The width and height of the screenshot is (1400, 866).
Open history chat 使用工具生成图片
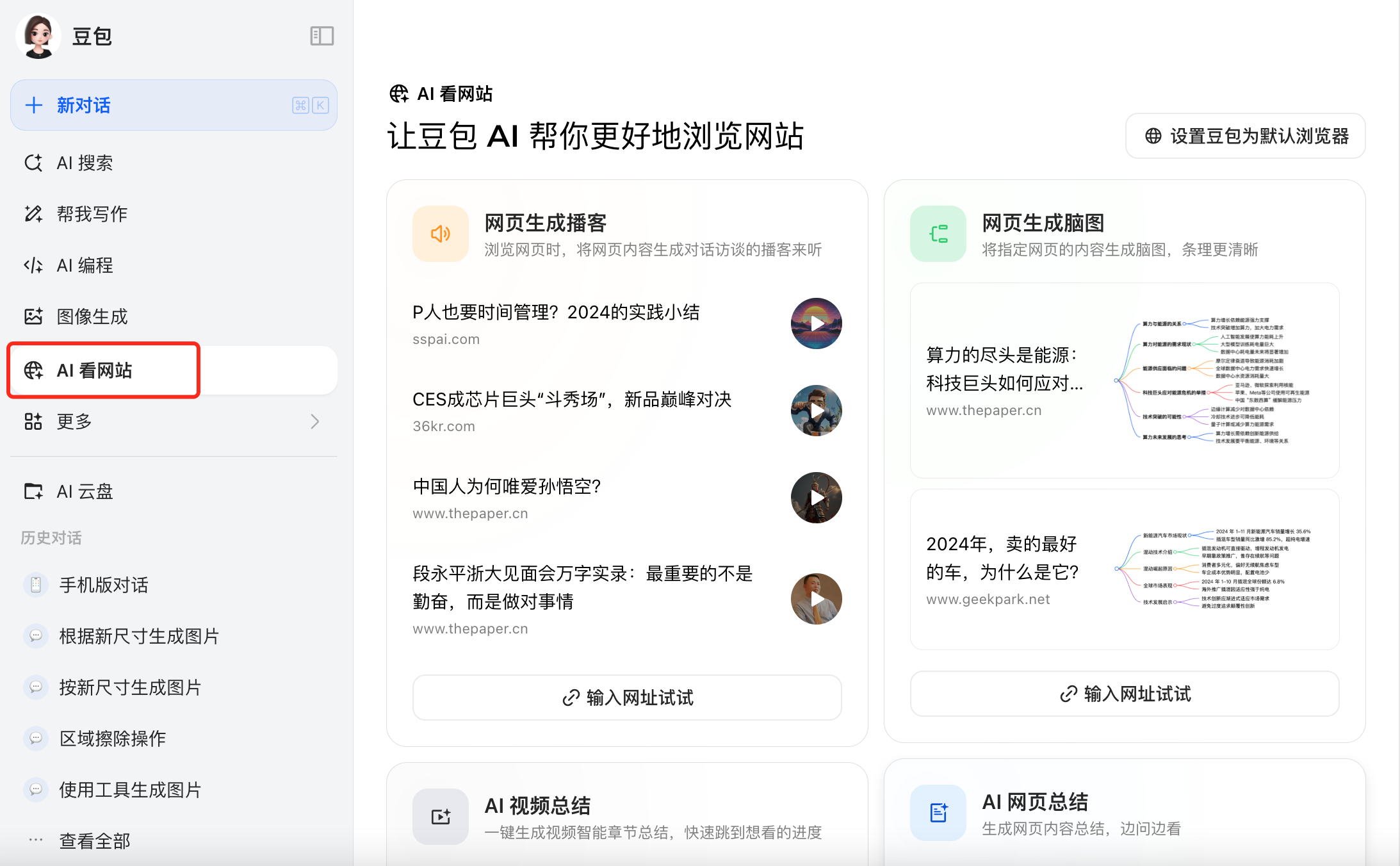pyautogui.click(x=174, y=790)
